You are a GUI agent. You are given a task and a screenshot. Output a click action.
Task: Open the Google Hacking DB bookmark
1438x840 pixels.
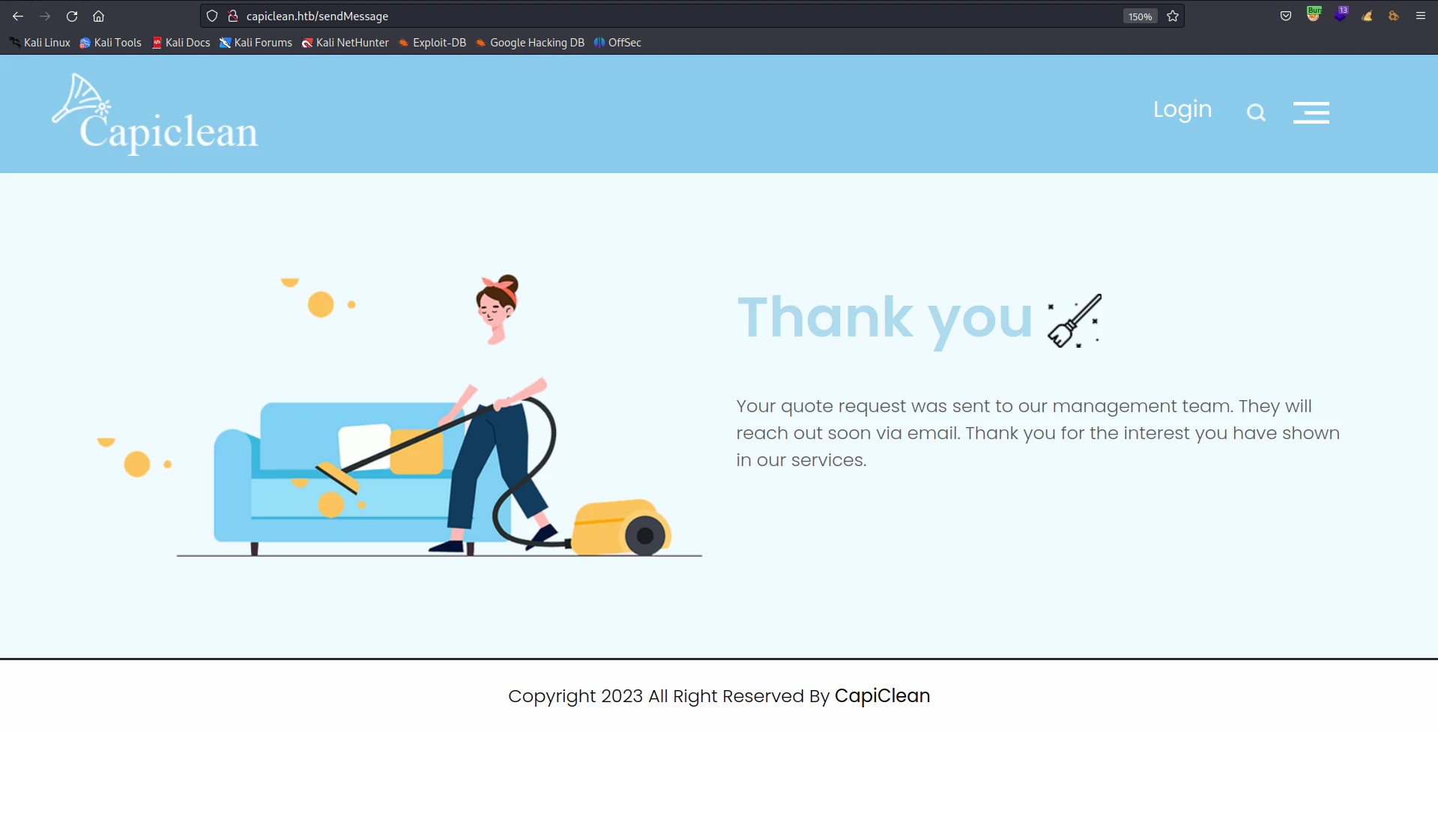[530, 43]
